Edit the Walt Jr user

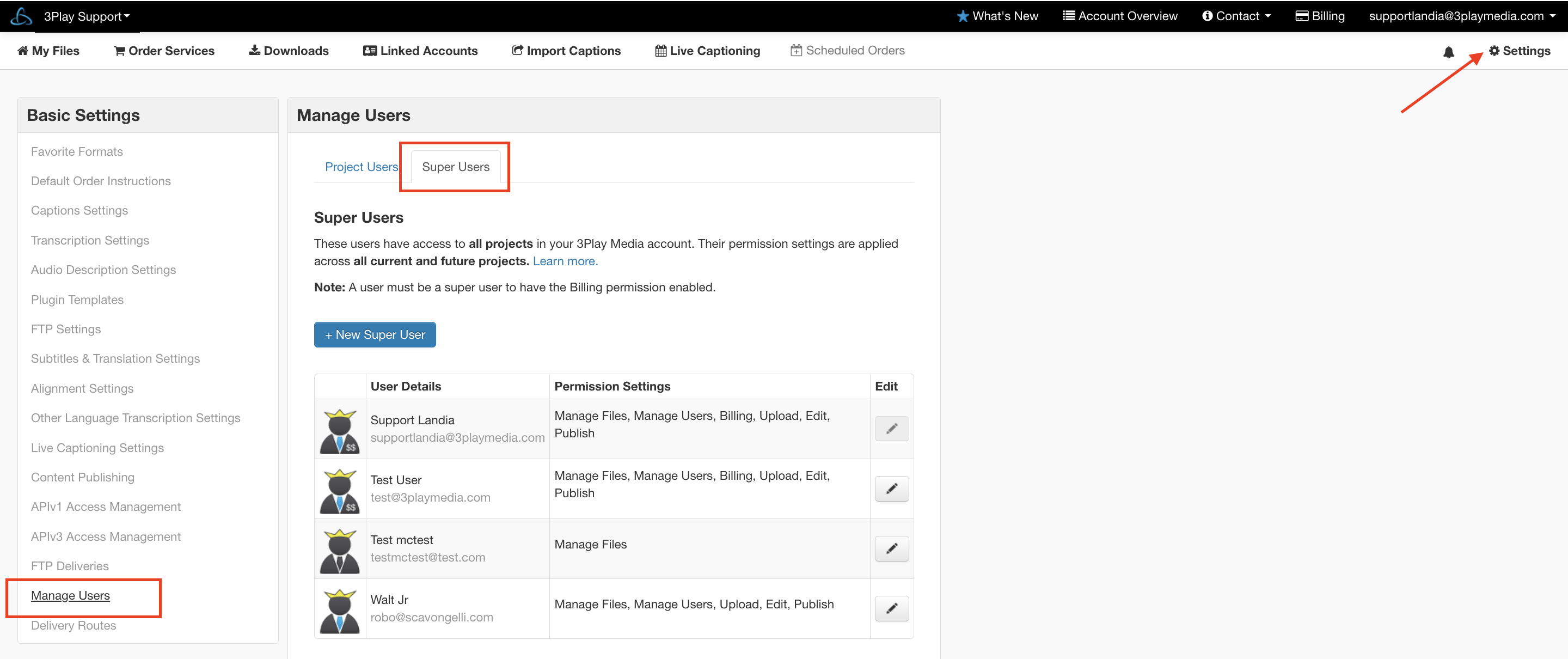pos(892,608)
